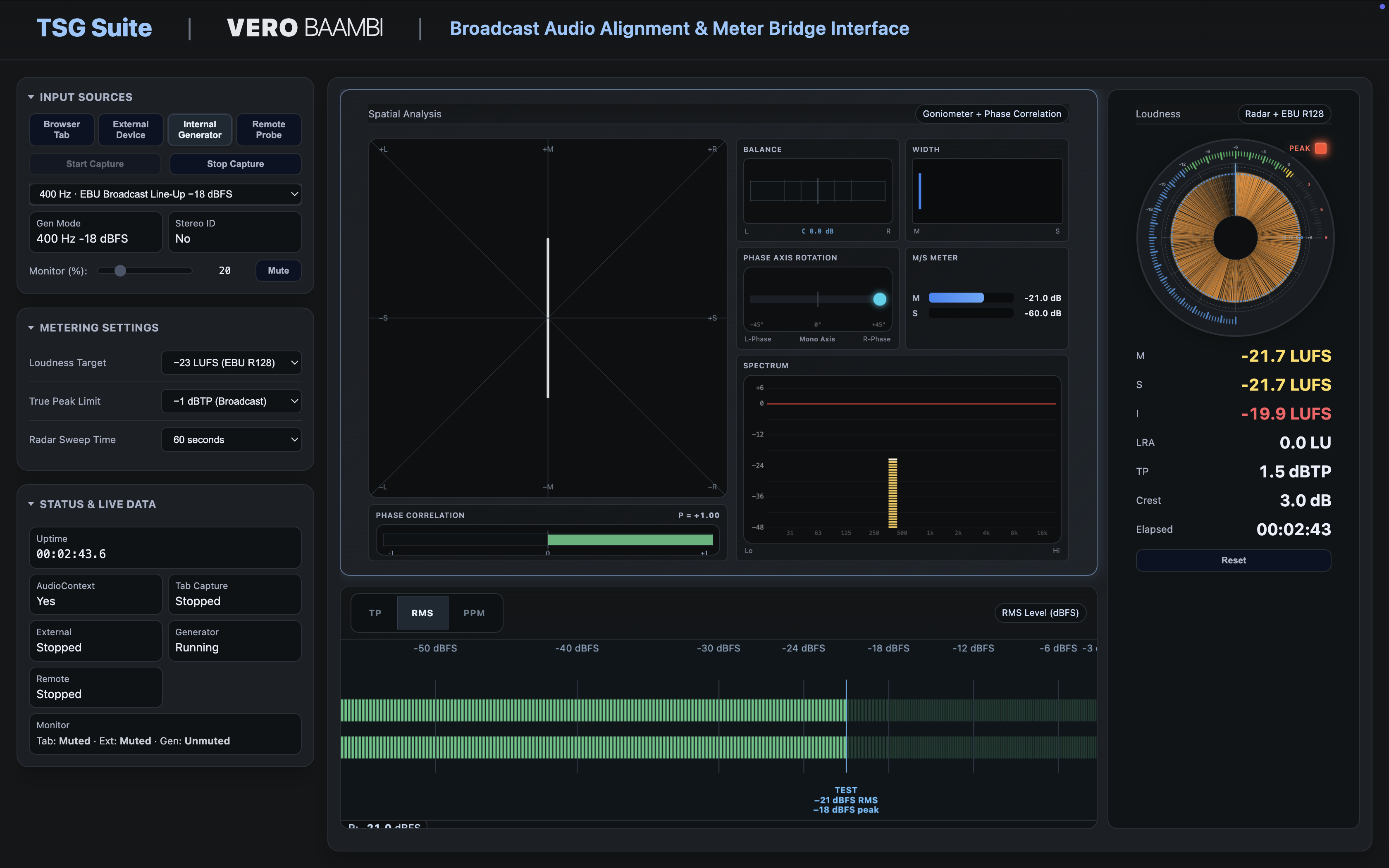
Task: Click the Phase Axis Rotation cyan knob
Action: pos(879,299)
